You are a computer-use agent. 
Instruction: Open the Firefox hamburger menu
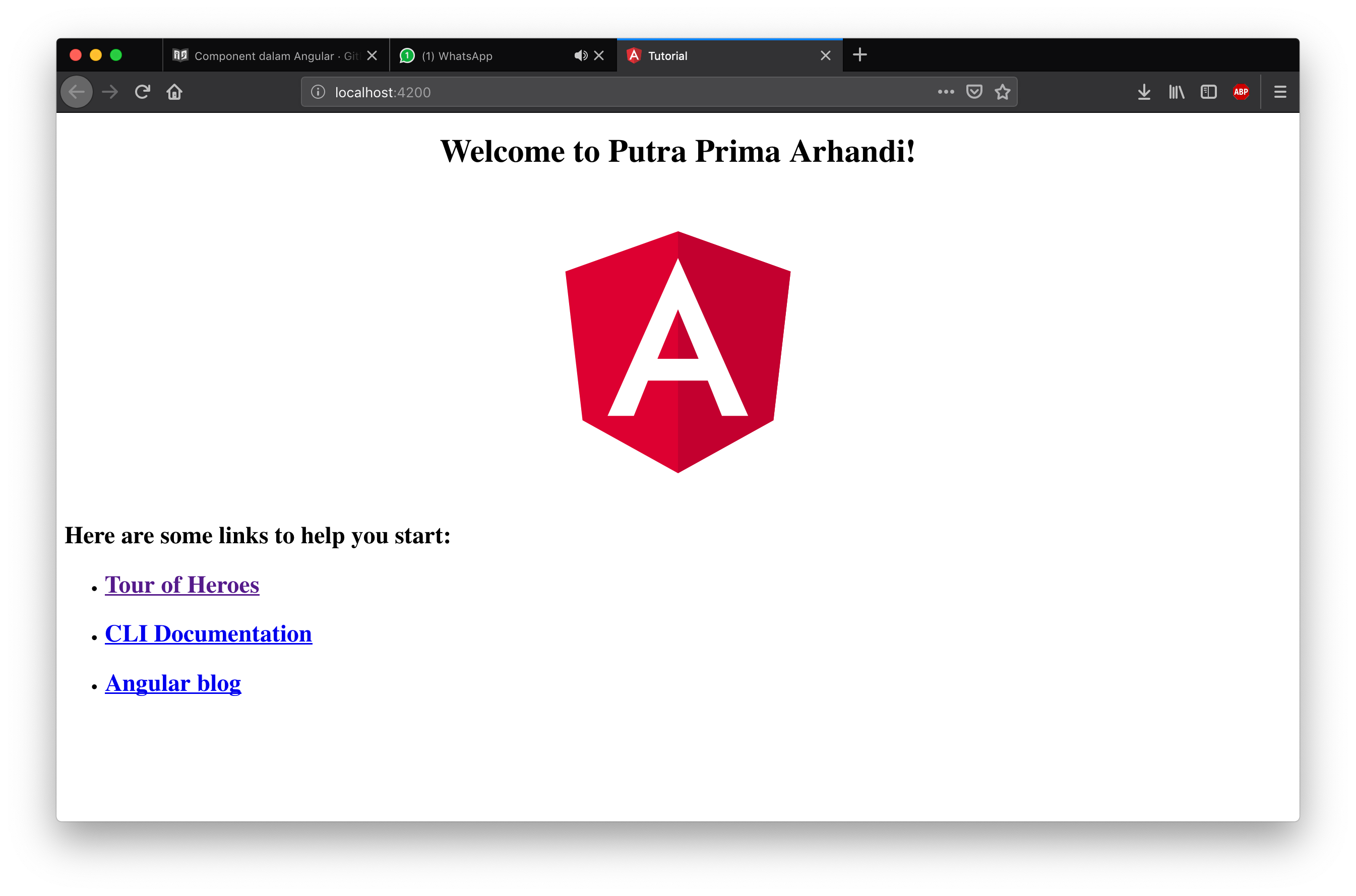click(1280, 92)
